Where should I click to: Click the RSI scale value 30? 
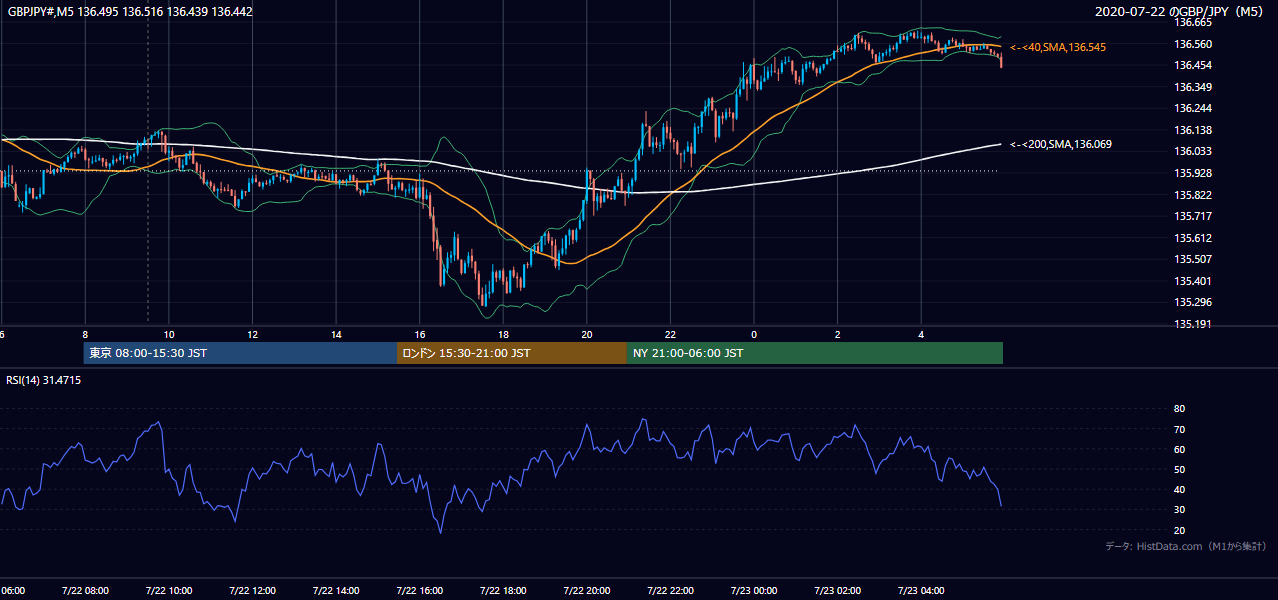(1179, 510)
